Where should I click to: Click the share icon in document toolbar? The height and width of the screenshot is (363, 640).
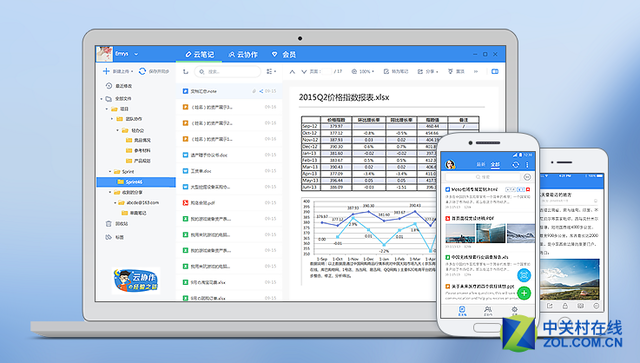(420, 71)
